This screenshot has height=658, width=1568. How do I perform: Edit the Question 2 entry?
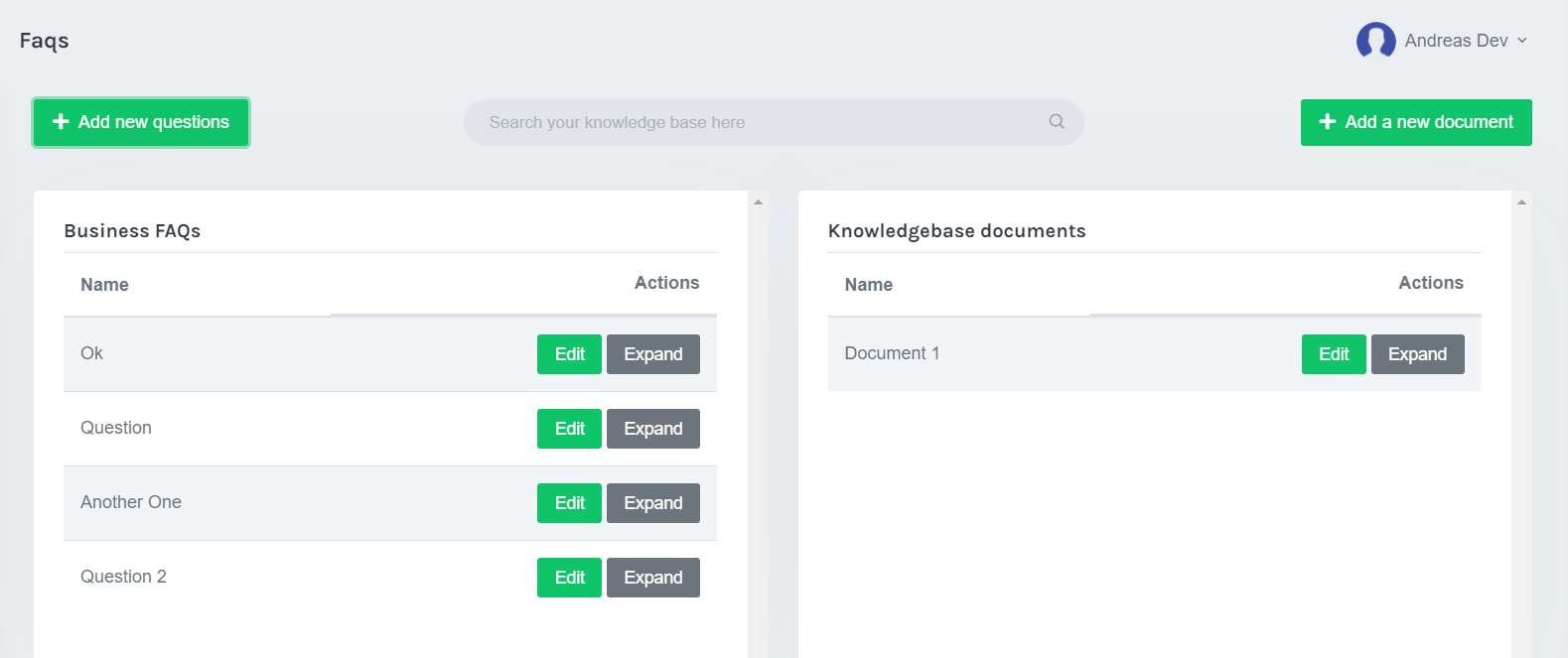[569, 578]
